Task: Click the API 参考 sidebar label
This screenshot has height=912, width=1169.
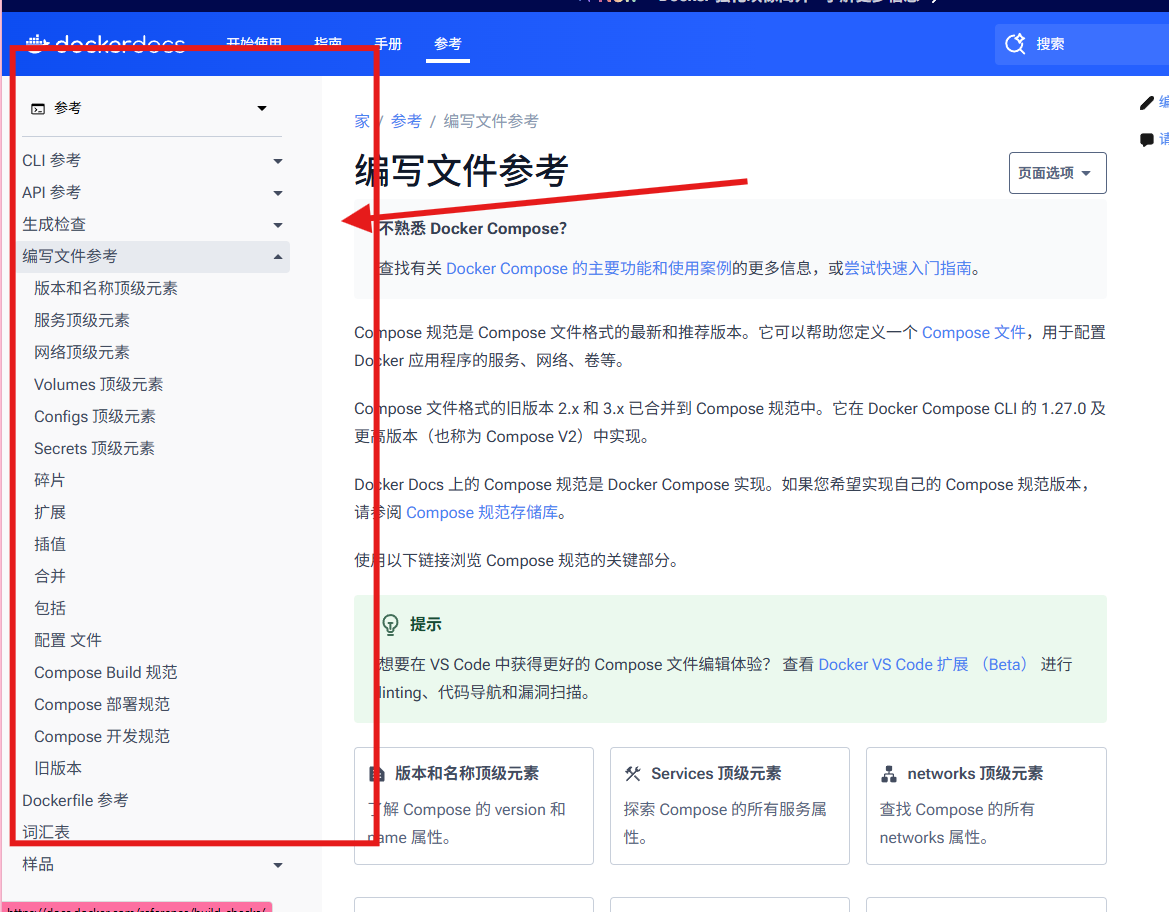Action: click(51, 192)
